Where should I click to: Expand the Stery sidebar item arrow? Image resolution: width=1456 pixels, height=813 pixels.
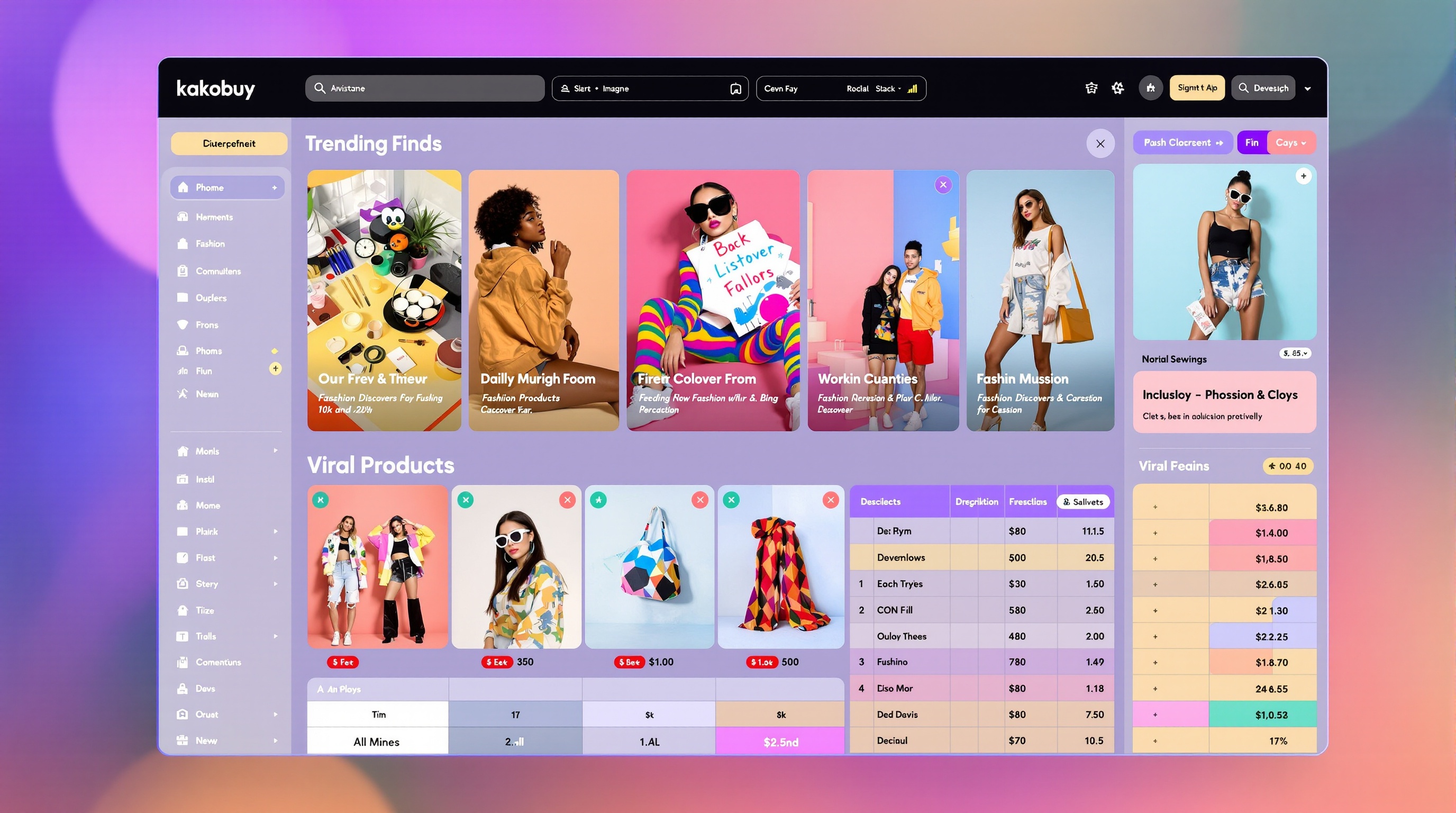tap(275, 583)
